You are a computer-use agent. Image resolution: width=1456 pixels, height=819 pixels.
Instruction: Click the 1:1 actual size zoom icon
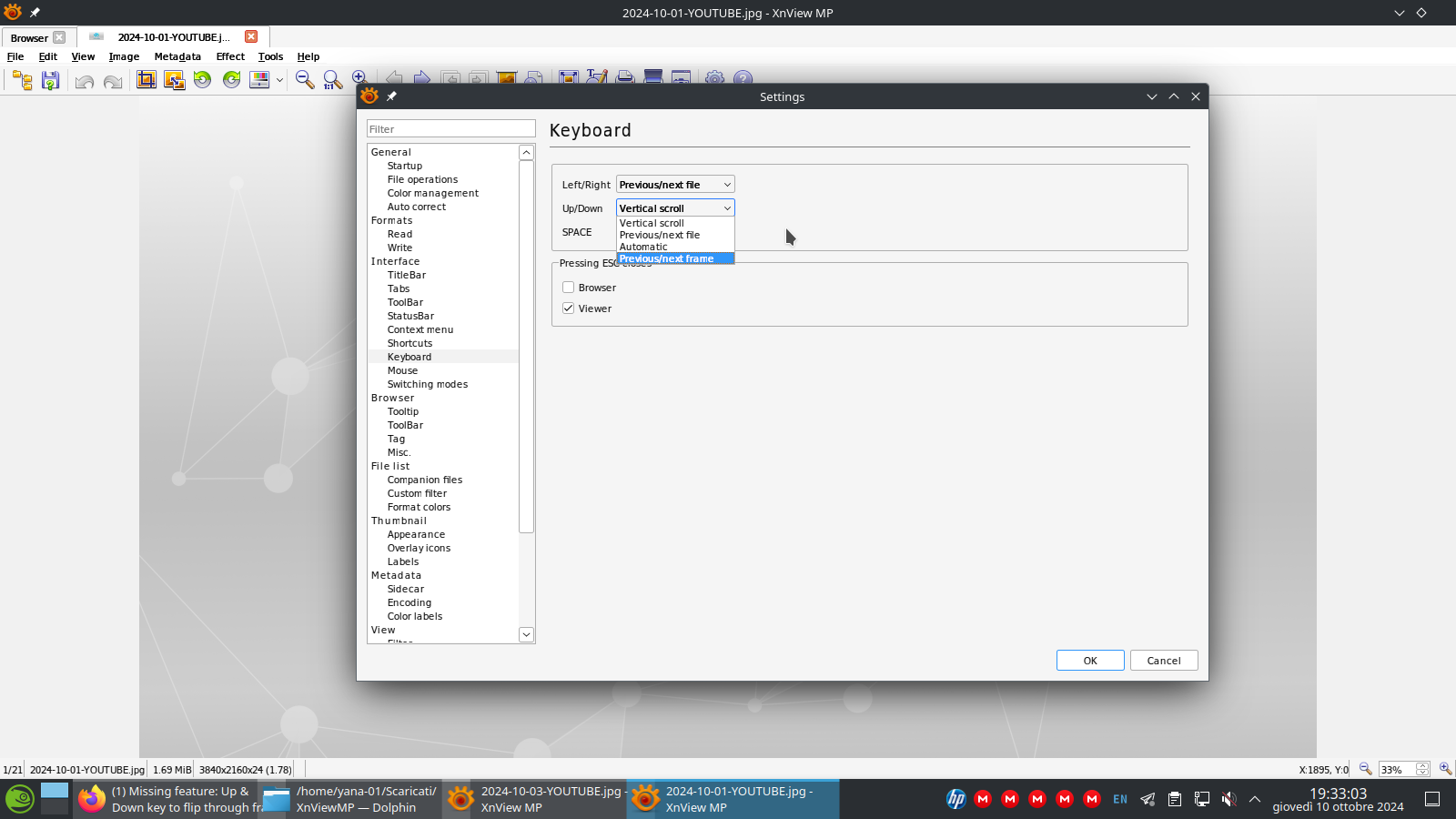click(x=333, y=81)
